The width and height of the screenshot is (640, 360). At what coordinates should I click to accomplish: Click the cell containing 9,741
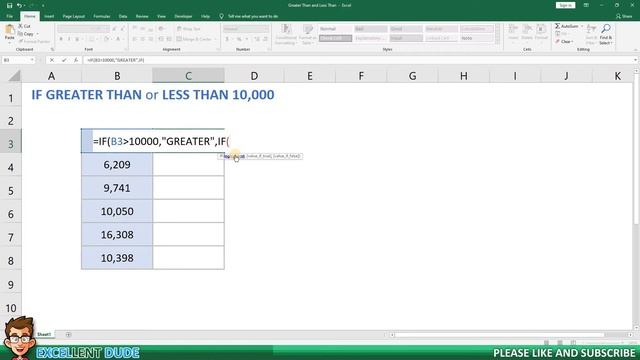[117, 188]
